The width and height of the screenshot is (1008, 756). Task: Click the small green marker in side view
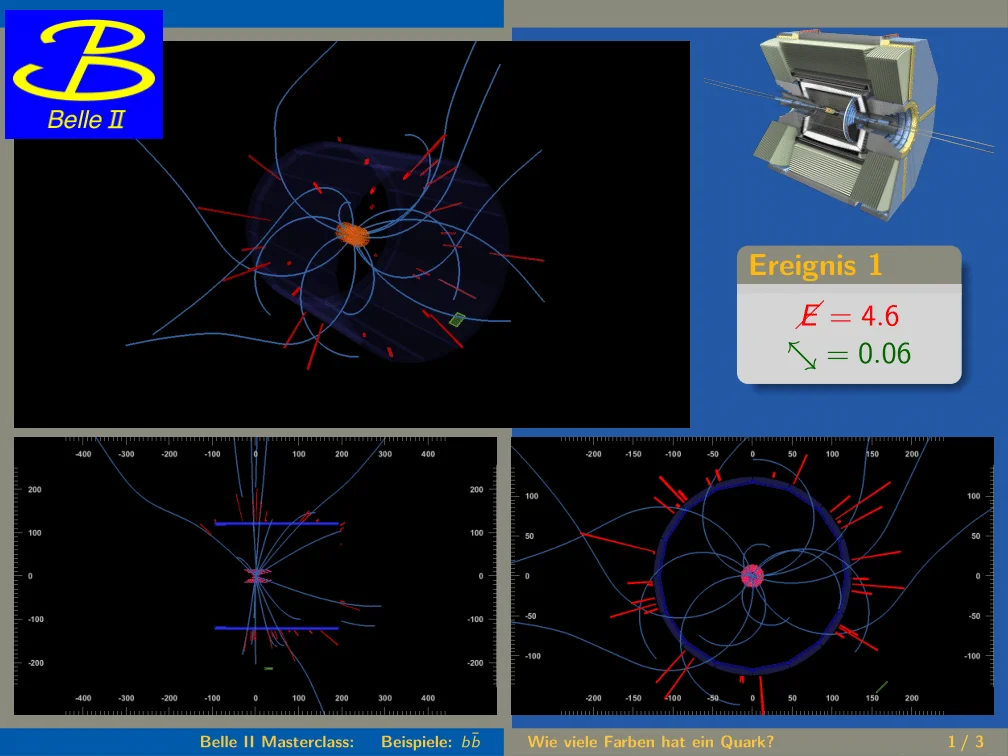tap(268, 668)
